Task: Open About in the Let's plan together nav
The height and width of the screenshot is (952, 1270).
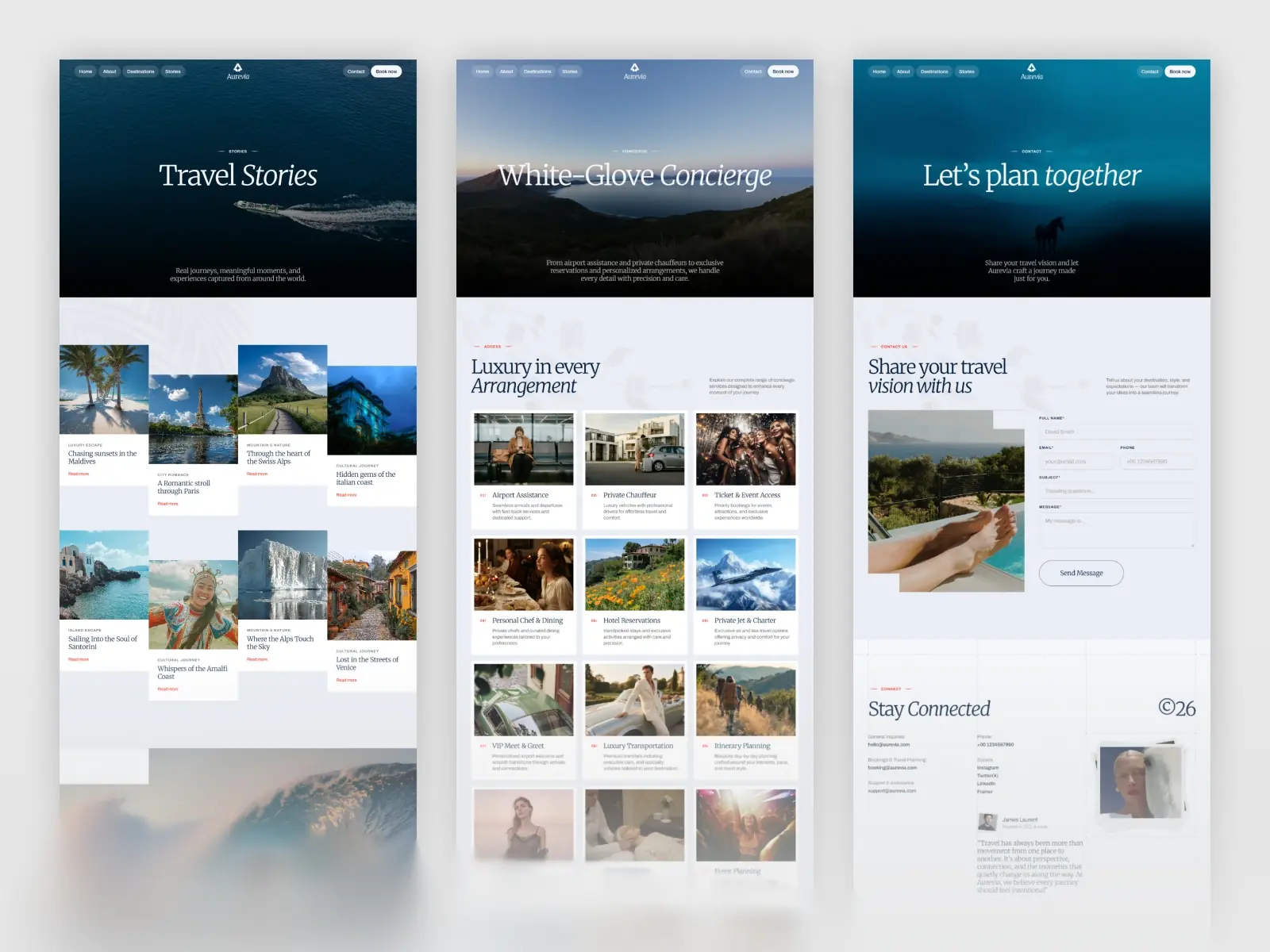Action: coord(903,71)
